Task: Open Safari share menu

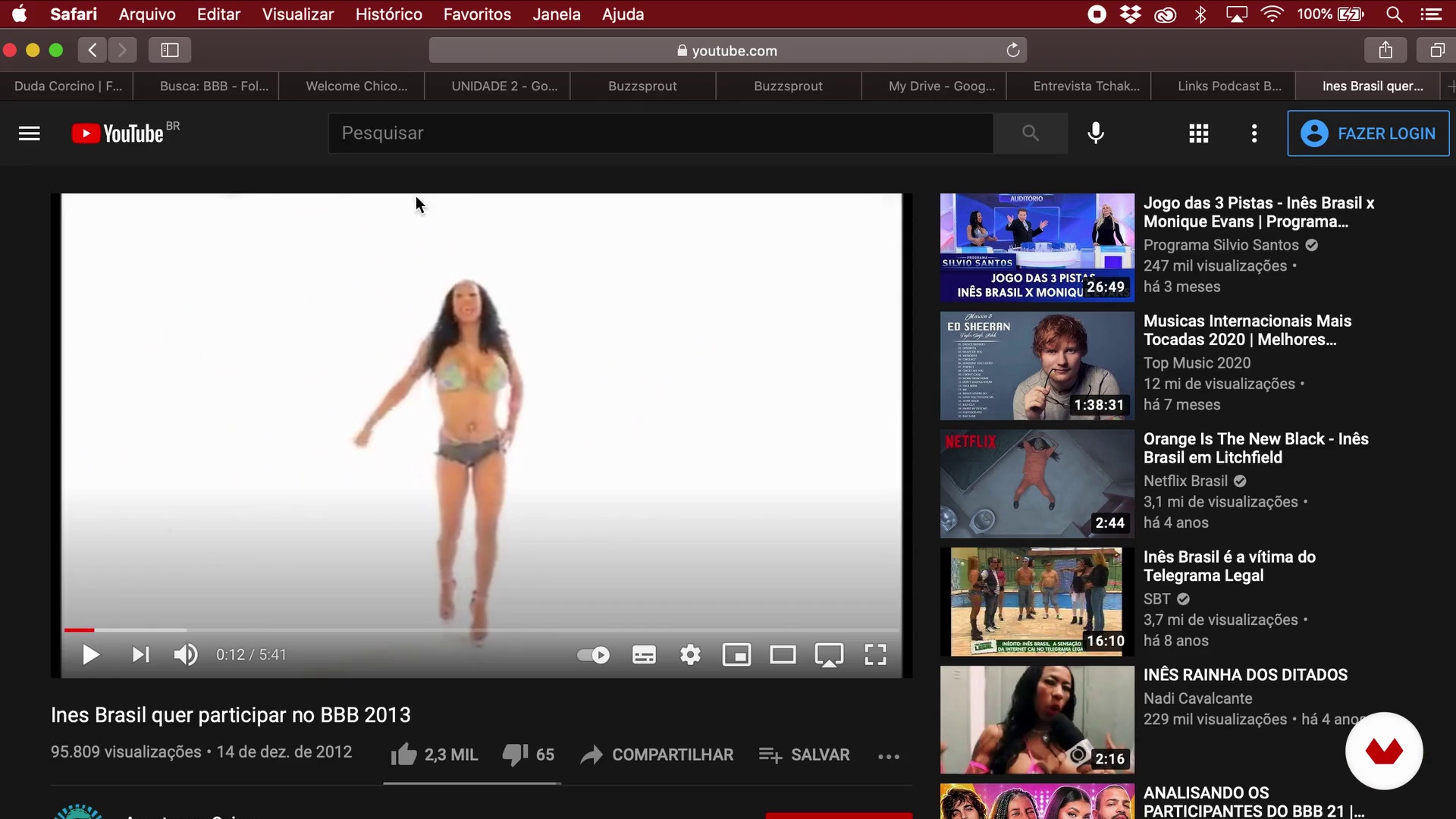Action: tap(1385, 50)
